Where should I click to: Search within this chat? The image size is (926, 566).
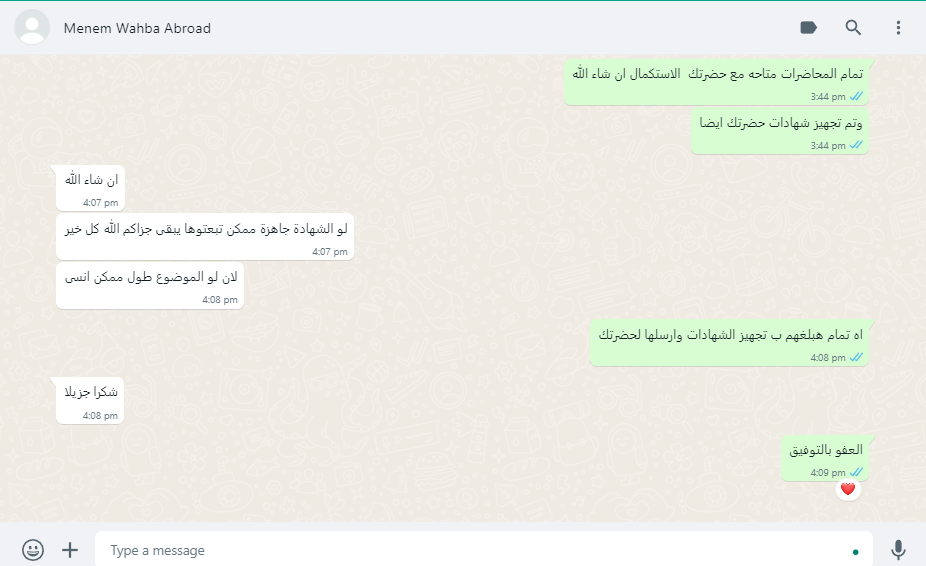pyautogui.click(x=853, y=28)
